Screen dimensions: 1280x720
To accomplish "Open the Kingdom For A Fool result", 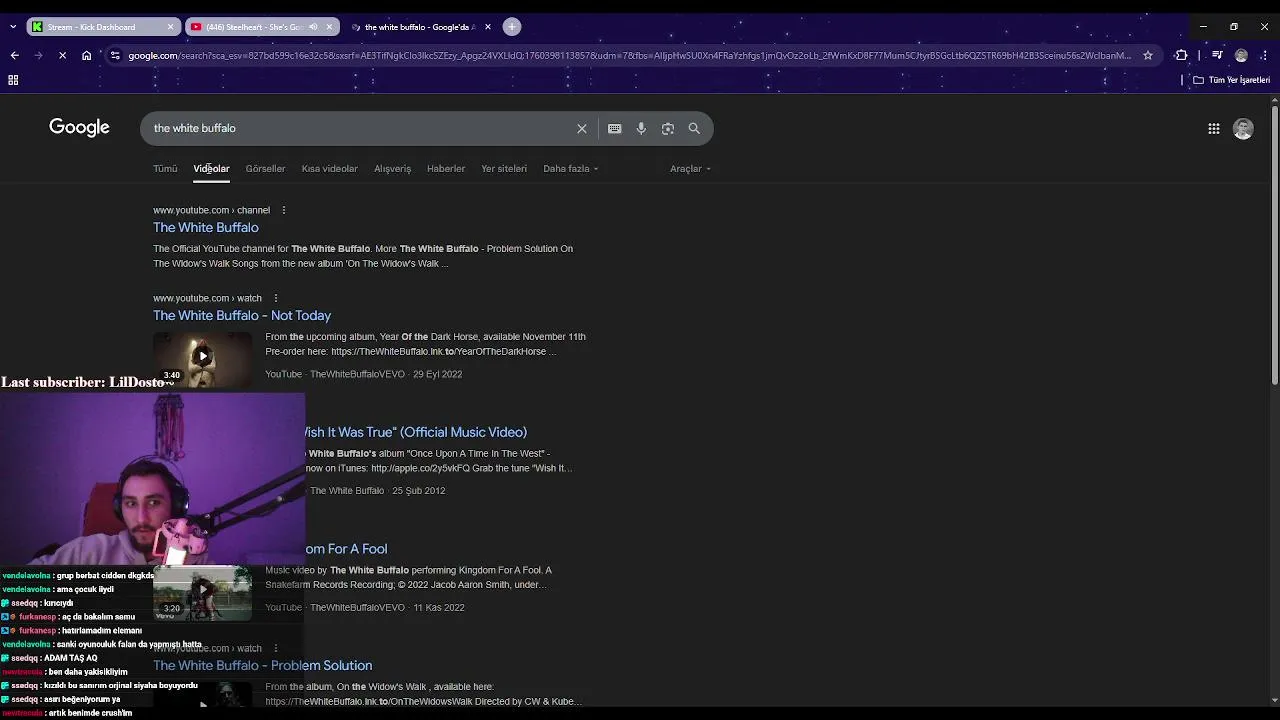I will [x=346, y=549].
